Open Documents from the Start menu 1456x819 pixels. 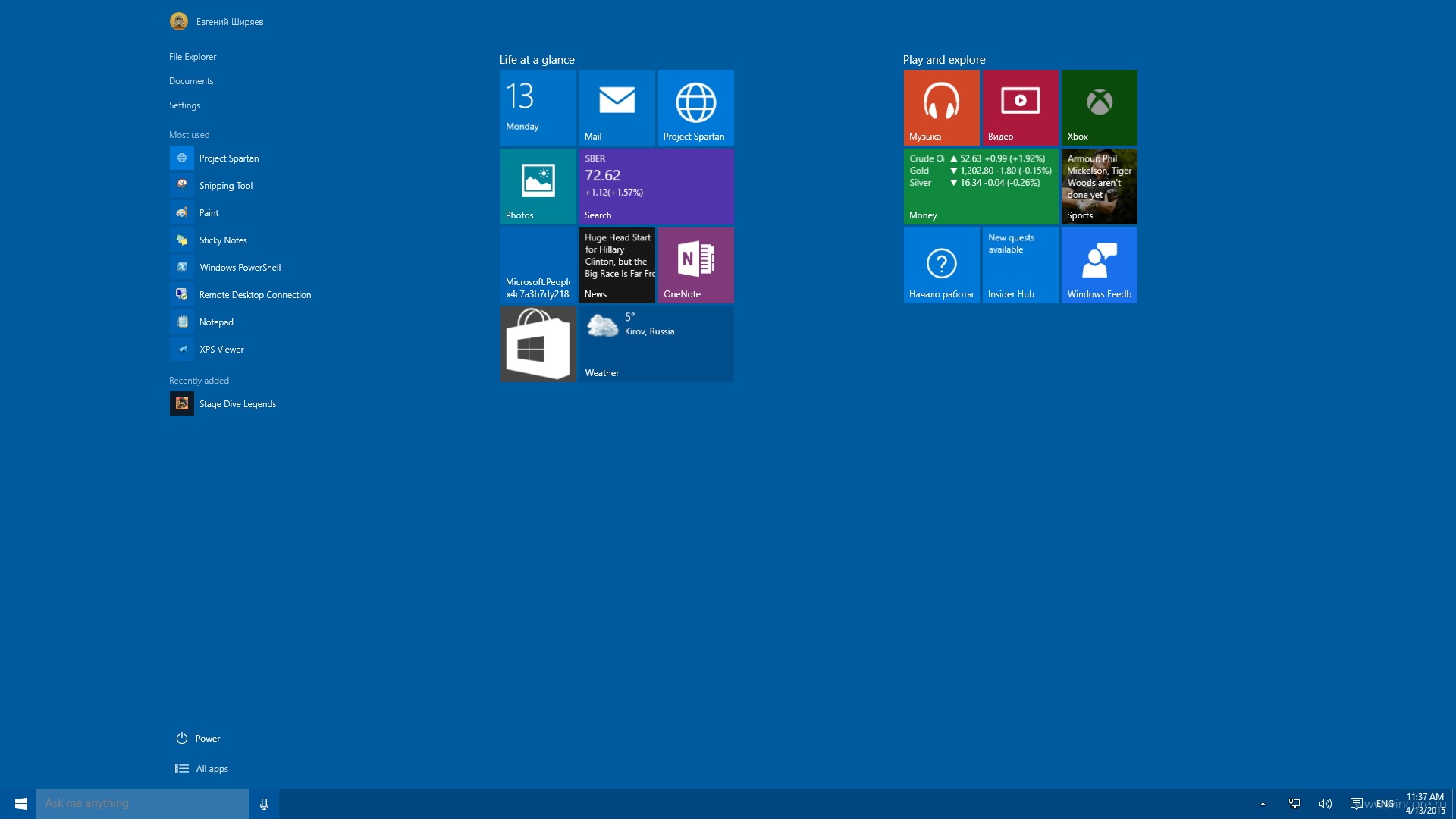coord(191,81)
